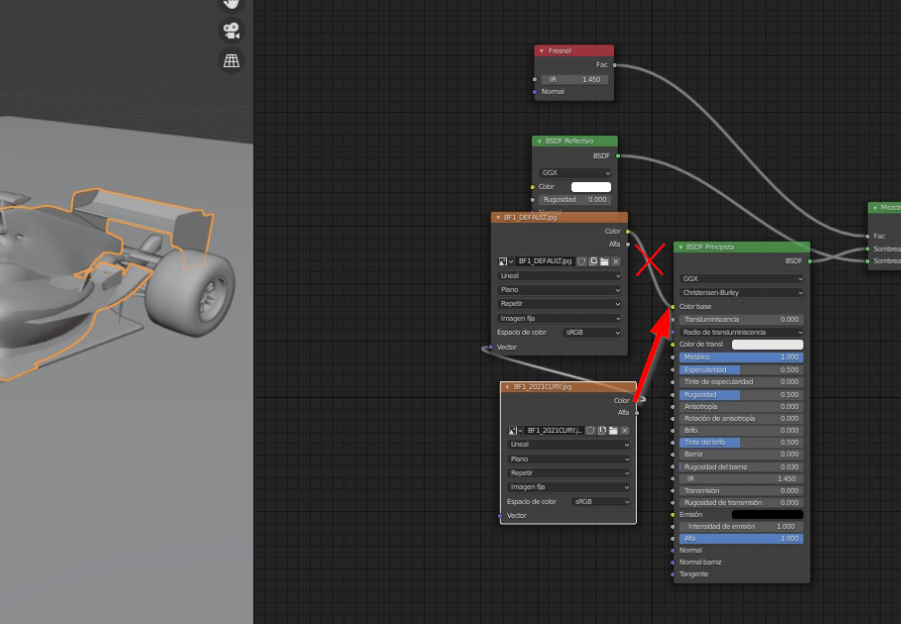The image size is (901, 624).
Task: Toggle fake user shield on BF1_DEFAULT.jpg
Action: (x=582, y=261)
